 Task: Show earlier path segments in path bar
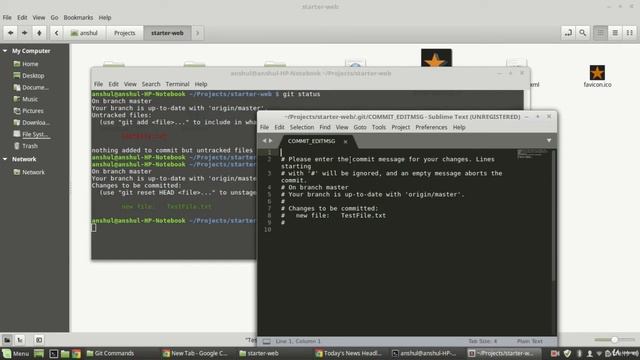(x=56, y=33)
